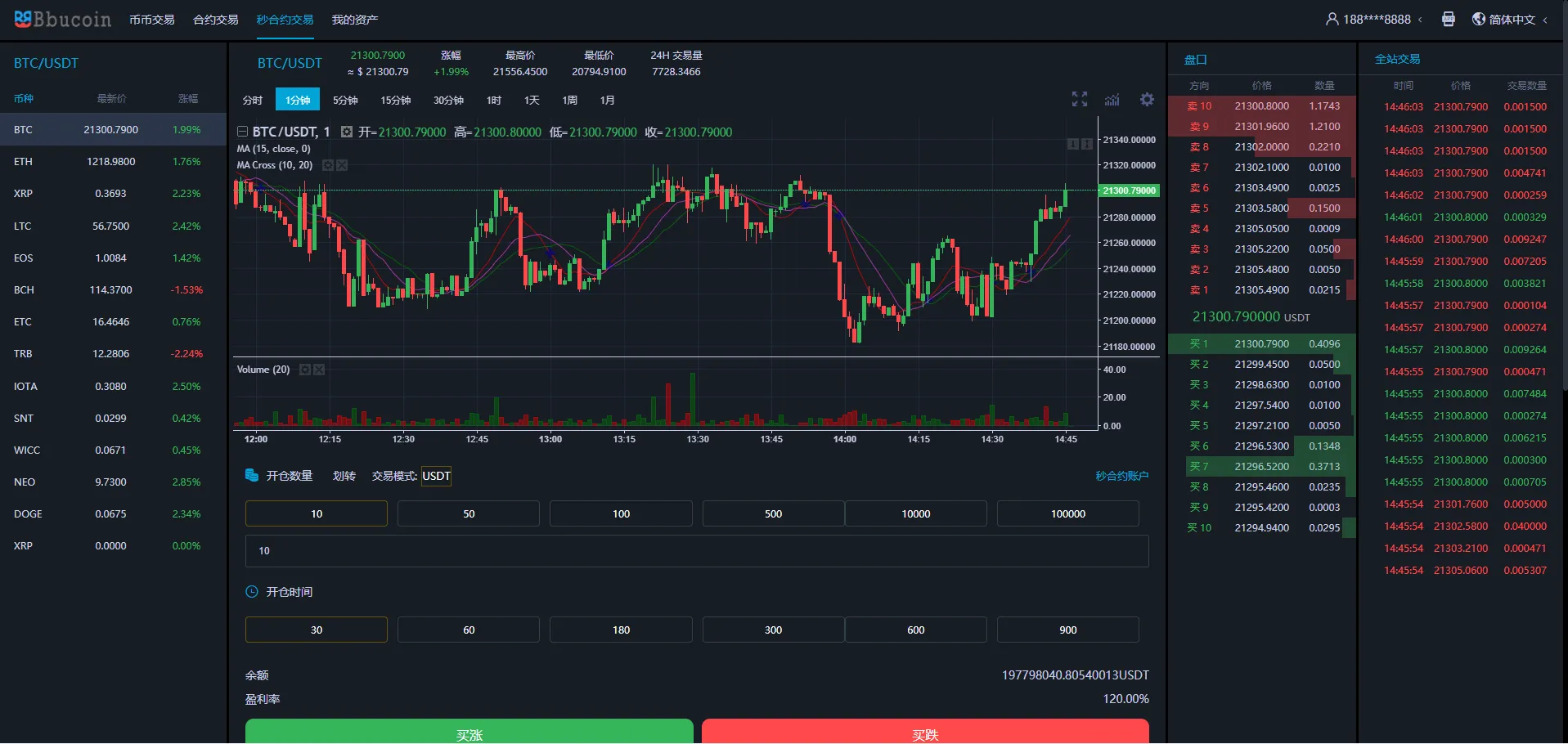Select the LTC coin row

(x=113, y=226)
